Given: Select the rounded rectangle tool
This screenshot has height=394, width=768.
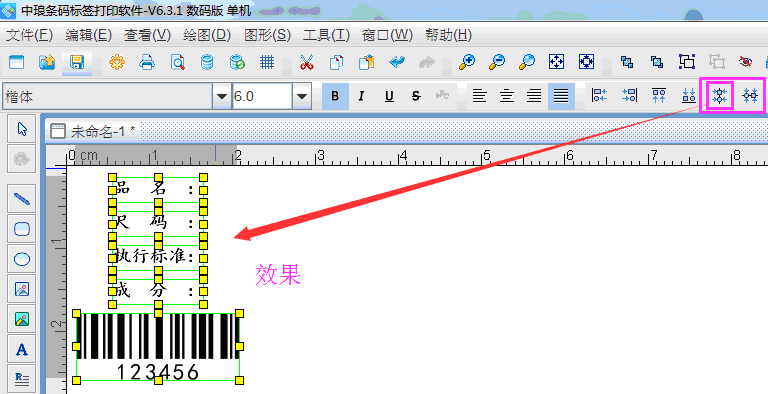Looking at the screenshot, I should click(22, 229).
